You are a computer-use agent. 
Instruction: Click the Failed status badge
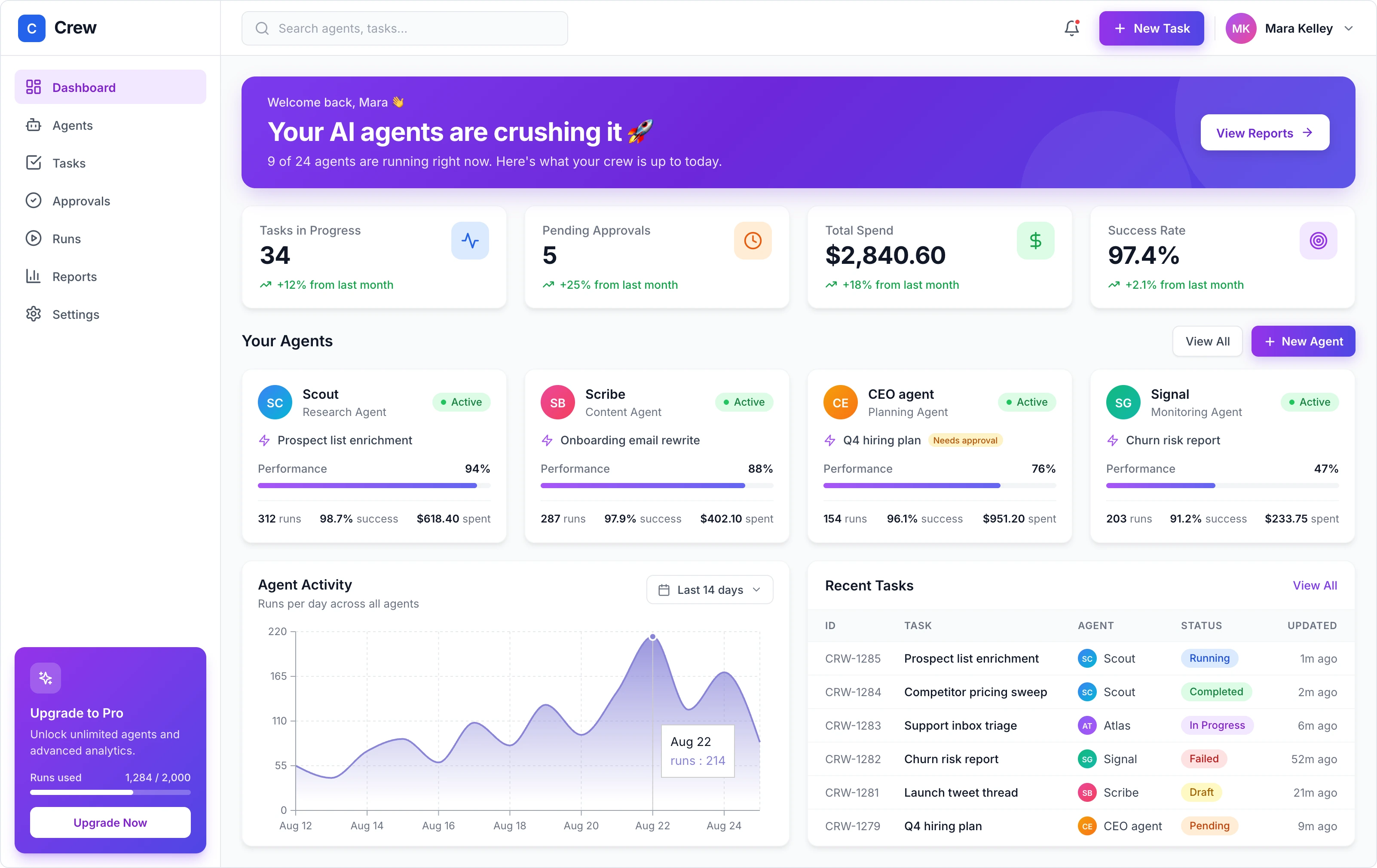pos(1204,759)
